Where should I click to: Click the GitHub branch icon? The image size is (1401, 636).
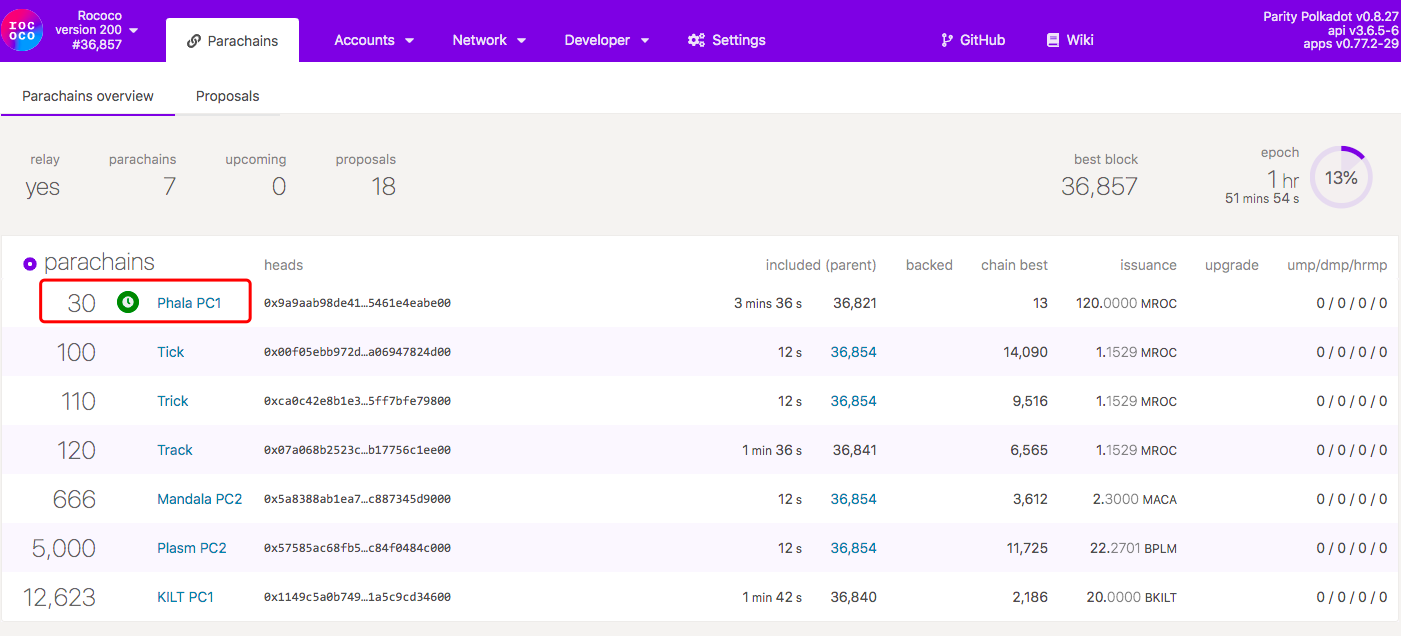pos(947,40)
